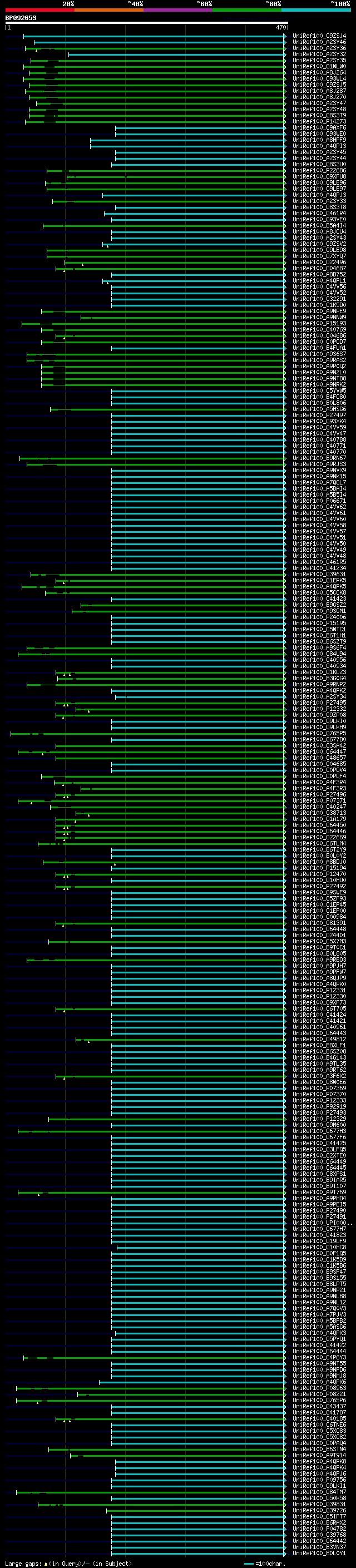
Task: Select hit UniRef100_Q1EPK5
Action: 319,581
